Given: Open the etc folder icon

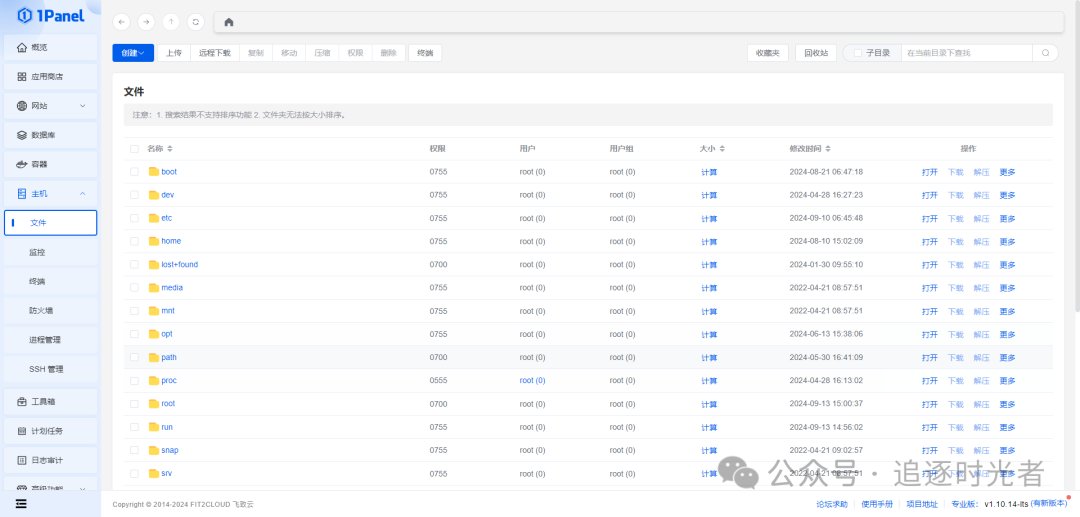Looking at the screenshot, I should (x=154, y=218).
